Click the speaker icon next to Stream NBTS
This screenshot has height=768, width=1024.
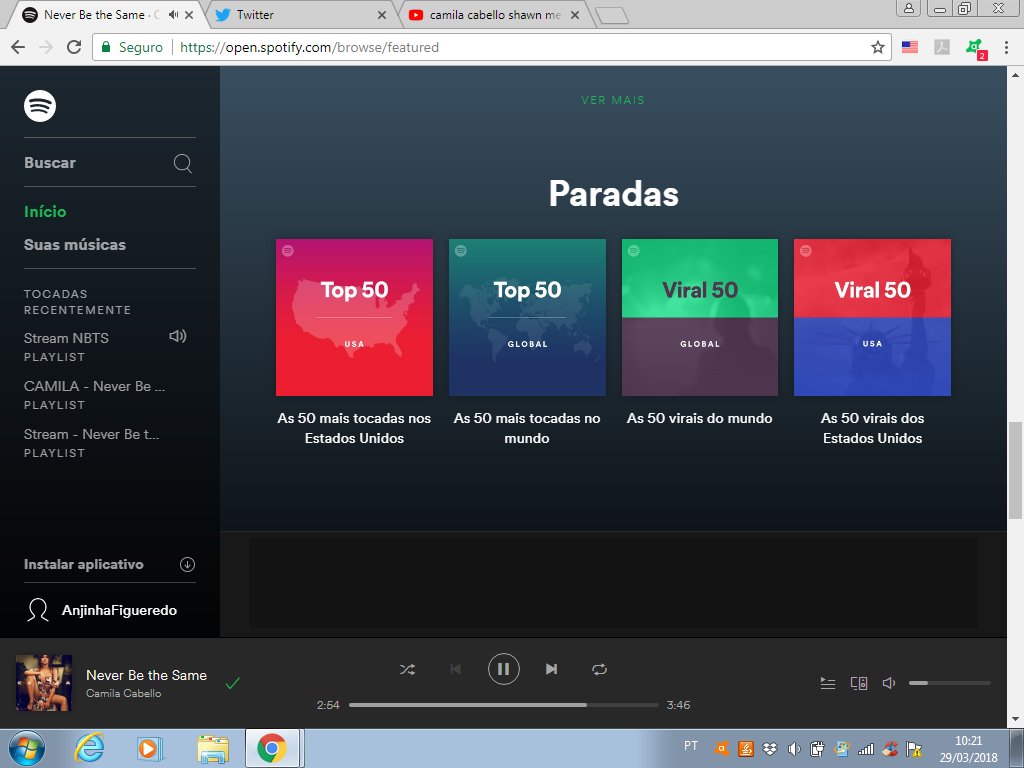pyautogui.click(x=178, y=336)
